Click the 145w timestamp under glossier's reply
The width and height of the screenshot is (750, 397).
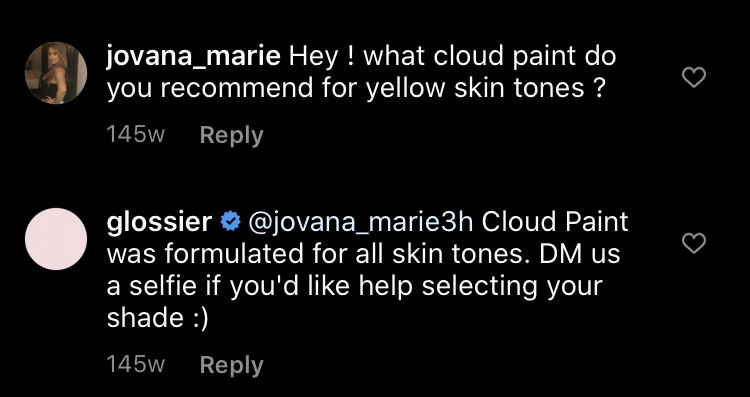tap(135, 364)
